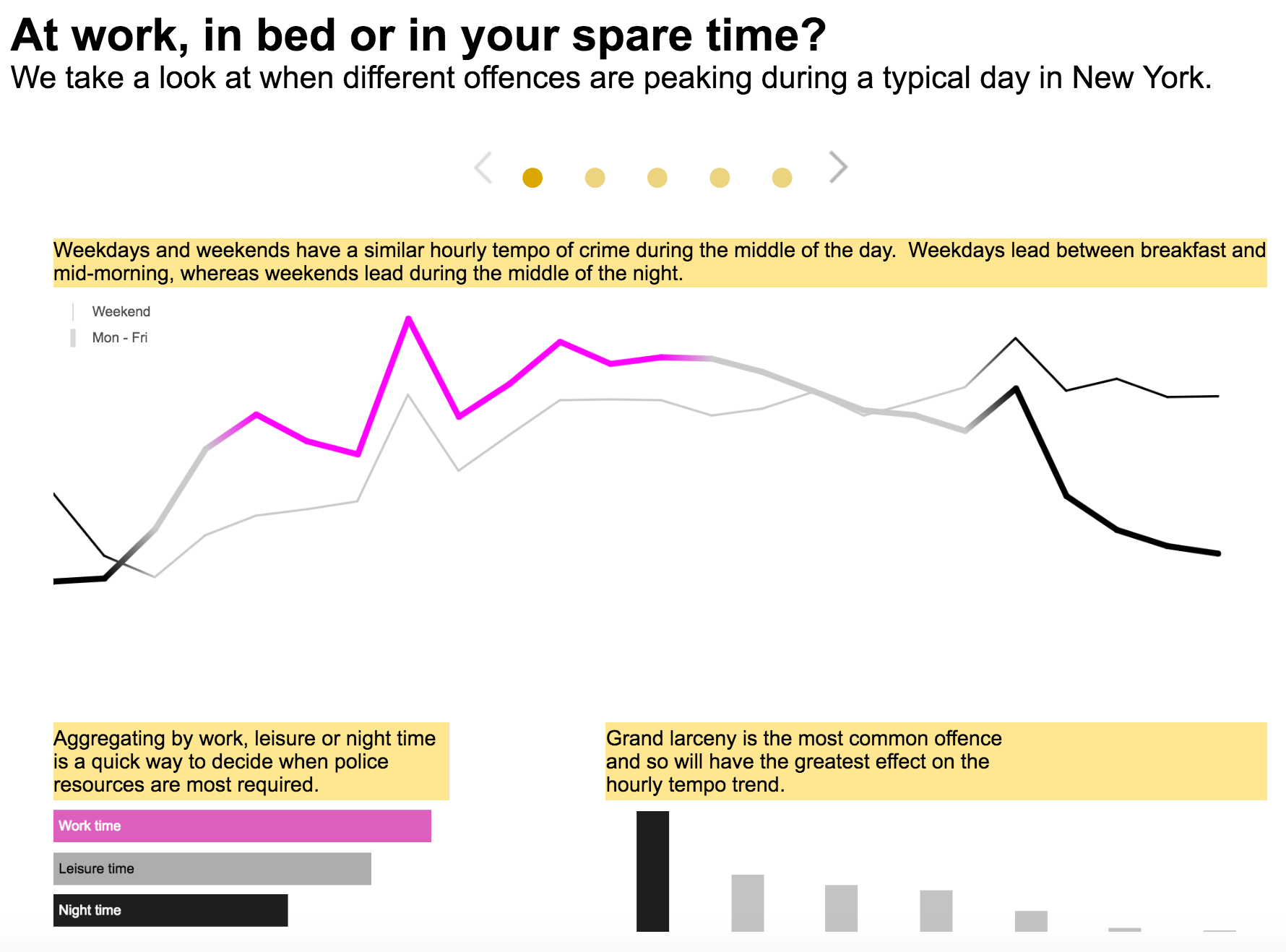Click the tall black Grand larceny bar
Screen dimensions: 1286x952
point(652,871)
